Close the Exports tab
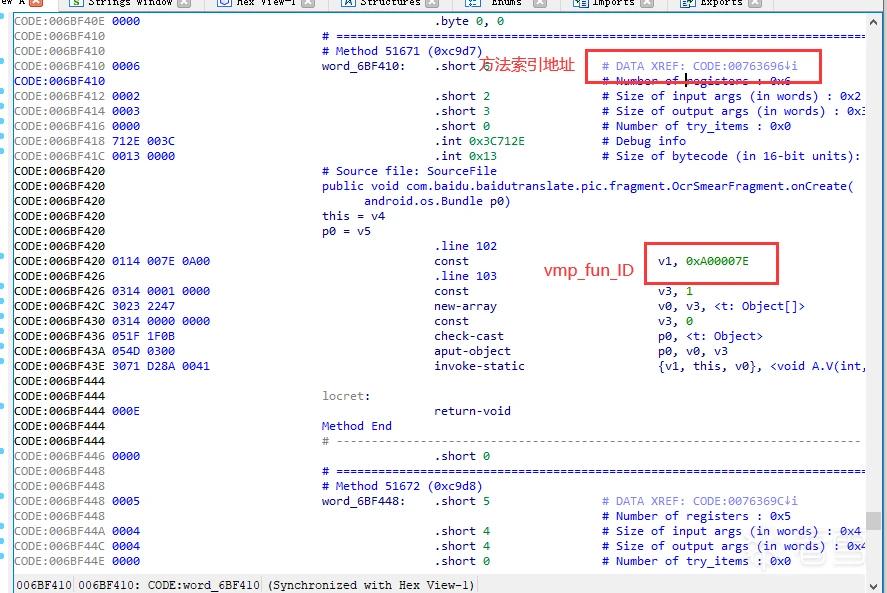 click(x=755, y=3)
